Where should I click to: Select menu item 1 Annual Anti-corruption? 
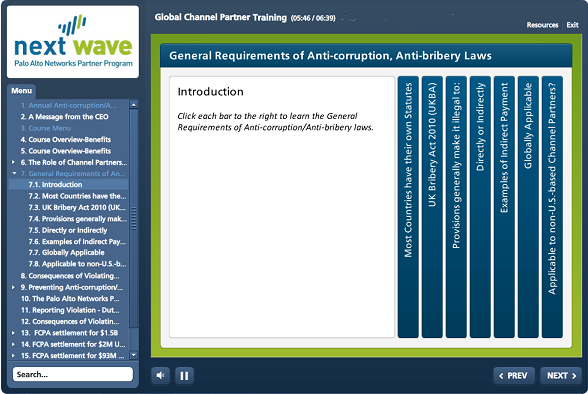(x=69, y=105)
